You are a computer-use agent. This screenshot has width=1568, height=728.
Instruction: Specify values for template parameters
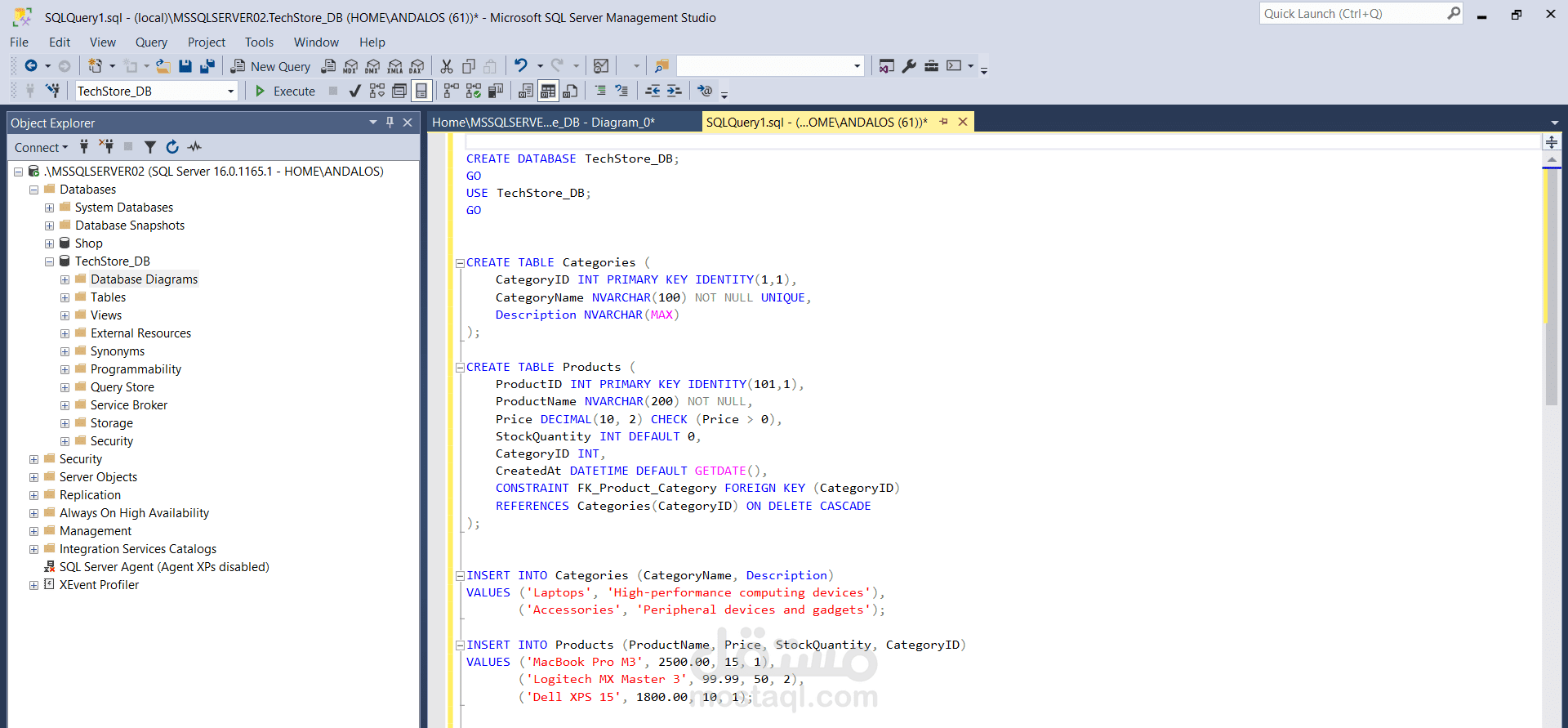point(705,91)
